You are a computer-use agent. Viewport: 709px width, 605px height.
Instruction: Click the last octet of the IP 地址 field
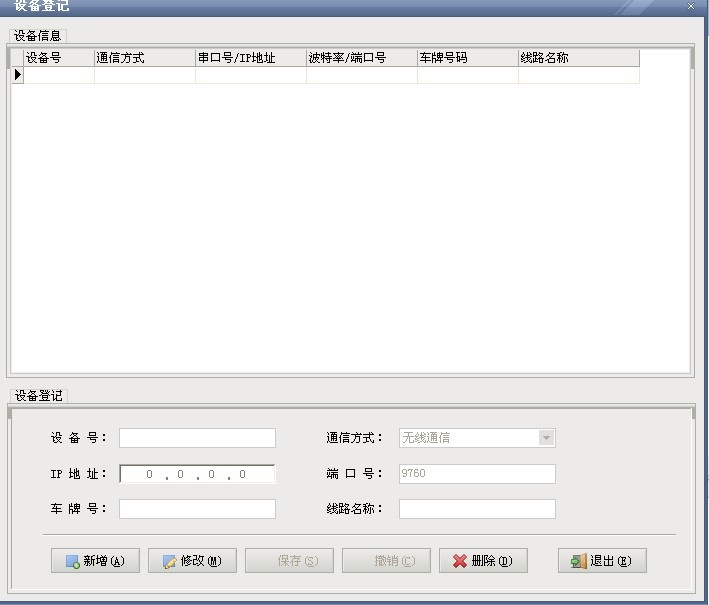(x=242, y=474)
